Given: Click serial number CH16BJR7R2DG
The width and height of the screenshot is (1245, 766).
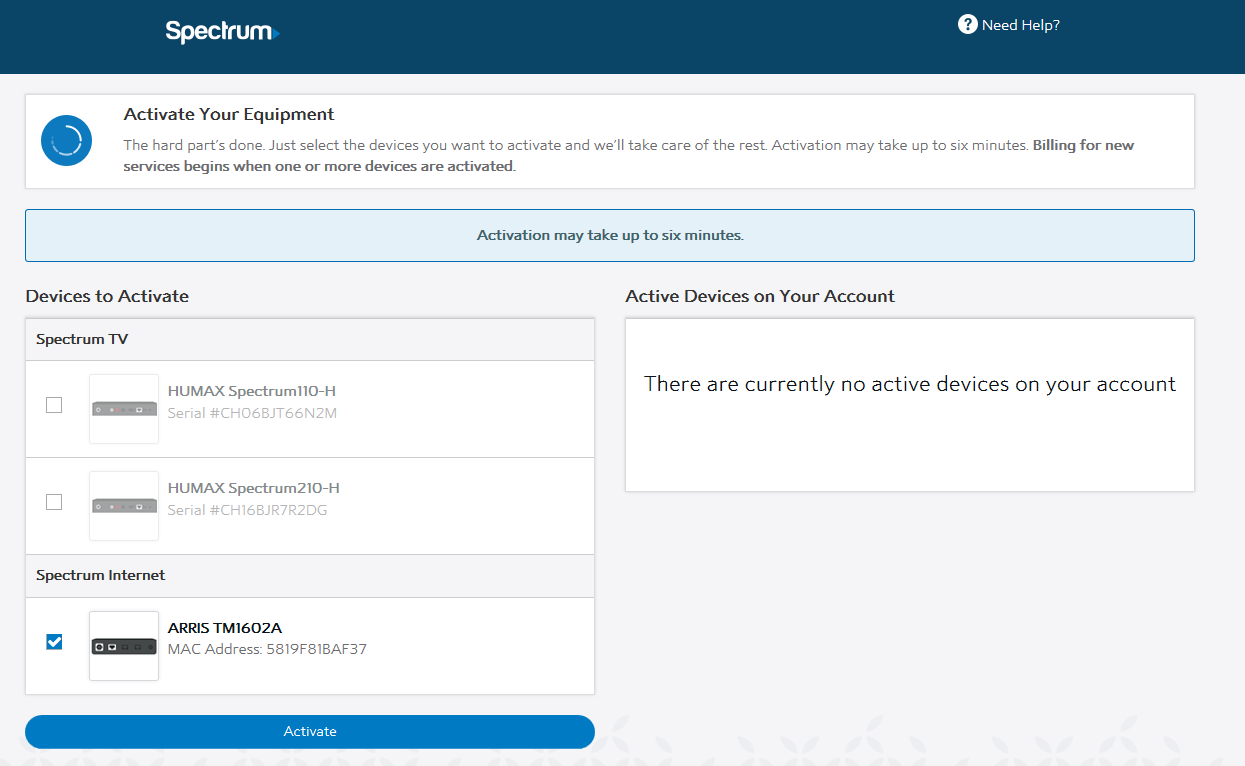Looking at the screenshot, I should coord(248,510).
